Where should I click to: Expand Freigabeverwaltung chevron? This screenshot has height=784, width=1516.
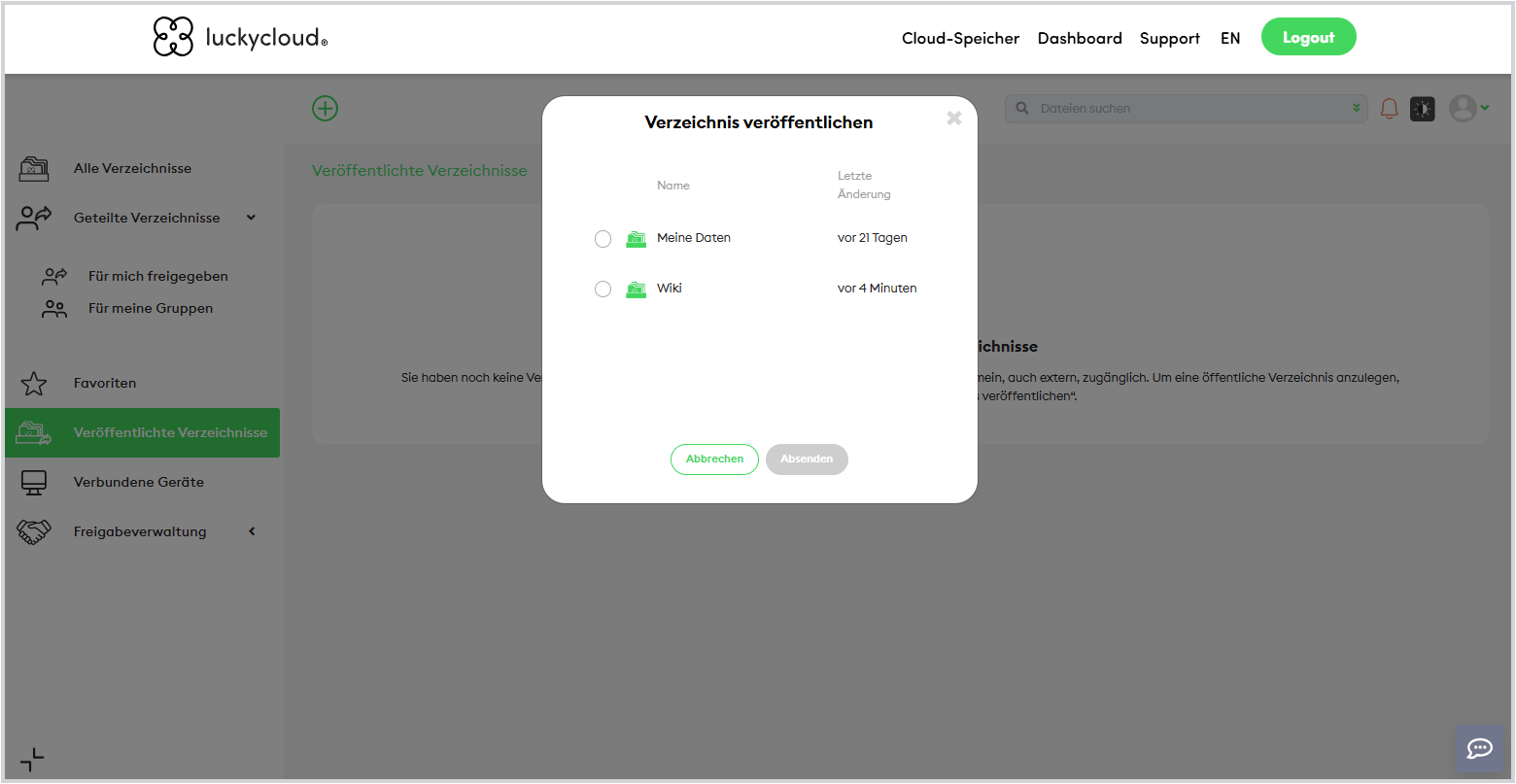252,531
